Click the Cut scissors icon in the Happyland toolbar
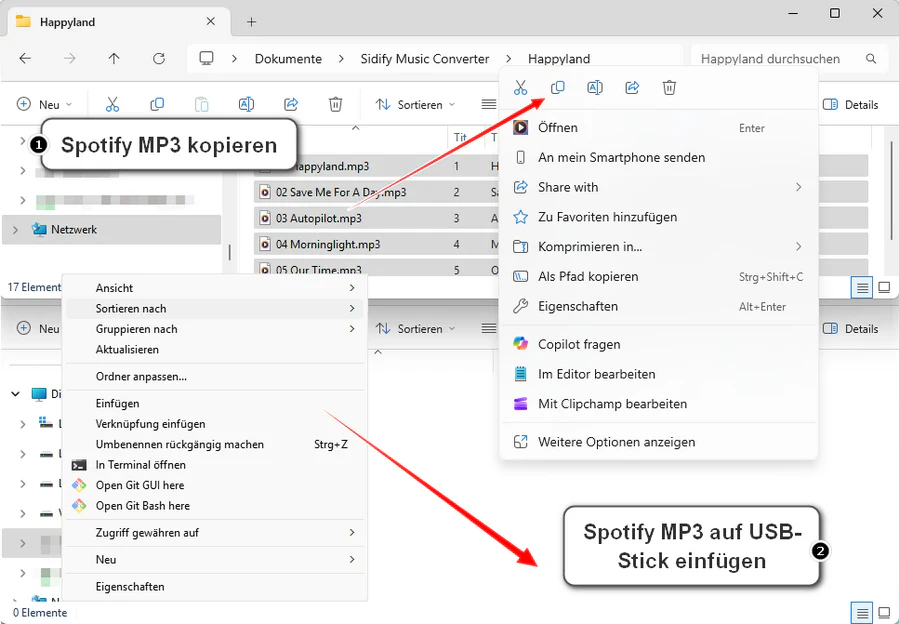 pos(112,104)
